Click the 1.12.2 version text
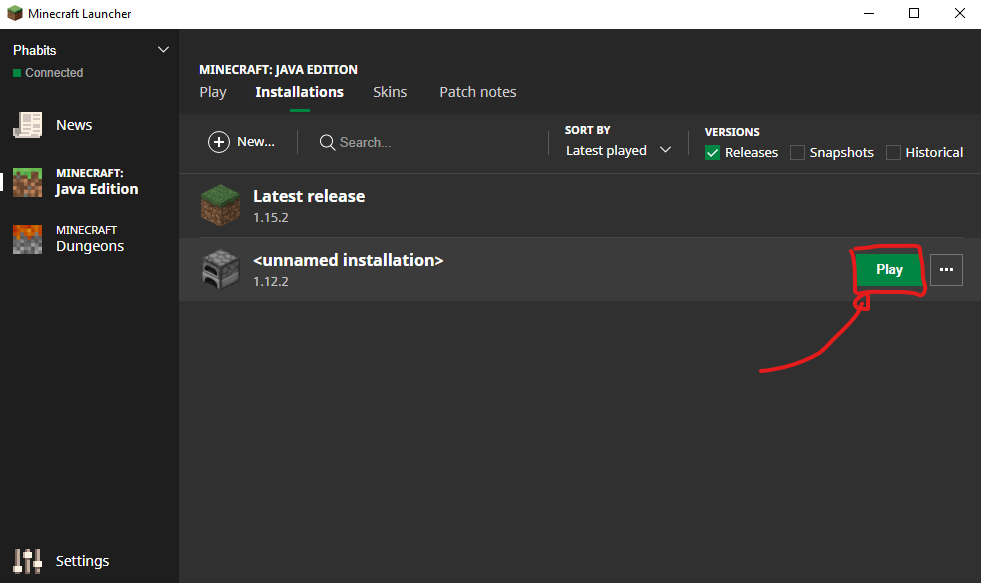981x583 pixels. [x=271, y=281]
